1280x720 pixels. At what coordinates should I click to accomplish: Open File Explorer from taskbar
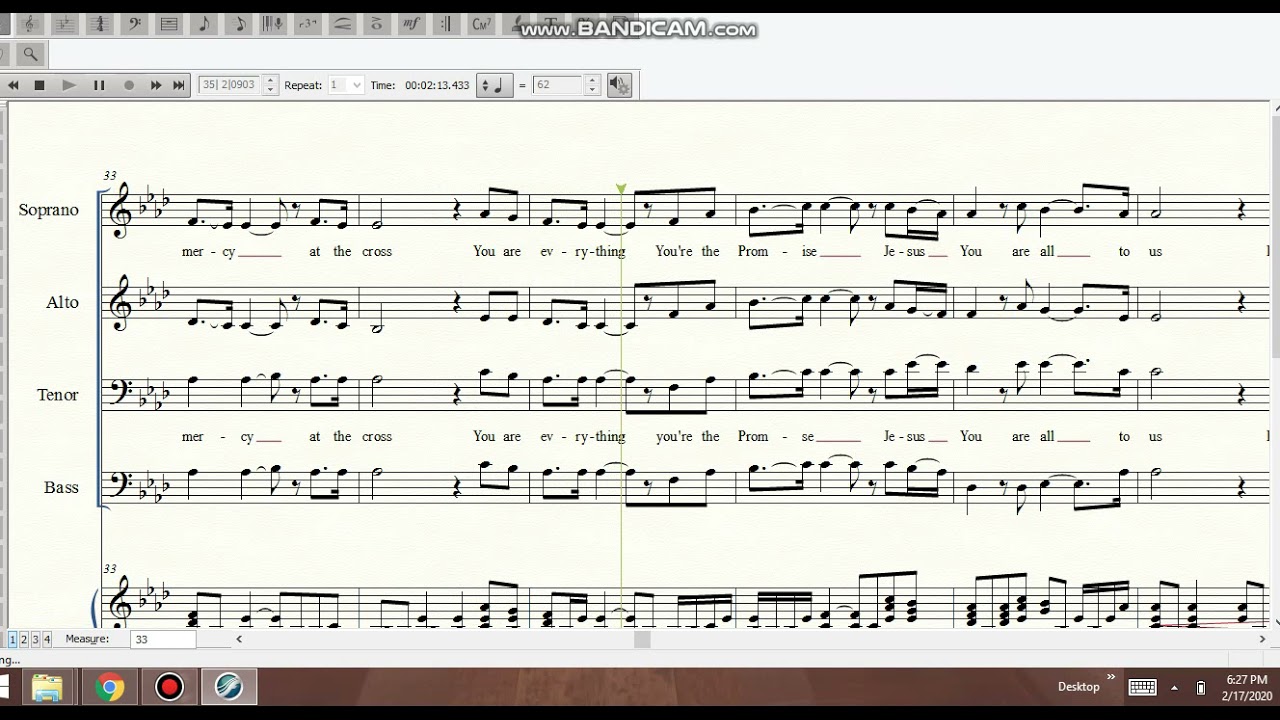[48, 688]
